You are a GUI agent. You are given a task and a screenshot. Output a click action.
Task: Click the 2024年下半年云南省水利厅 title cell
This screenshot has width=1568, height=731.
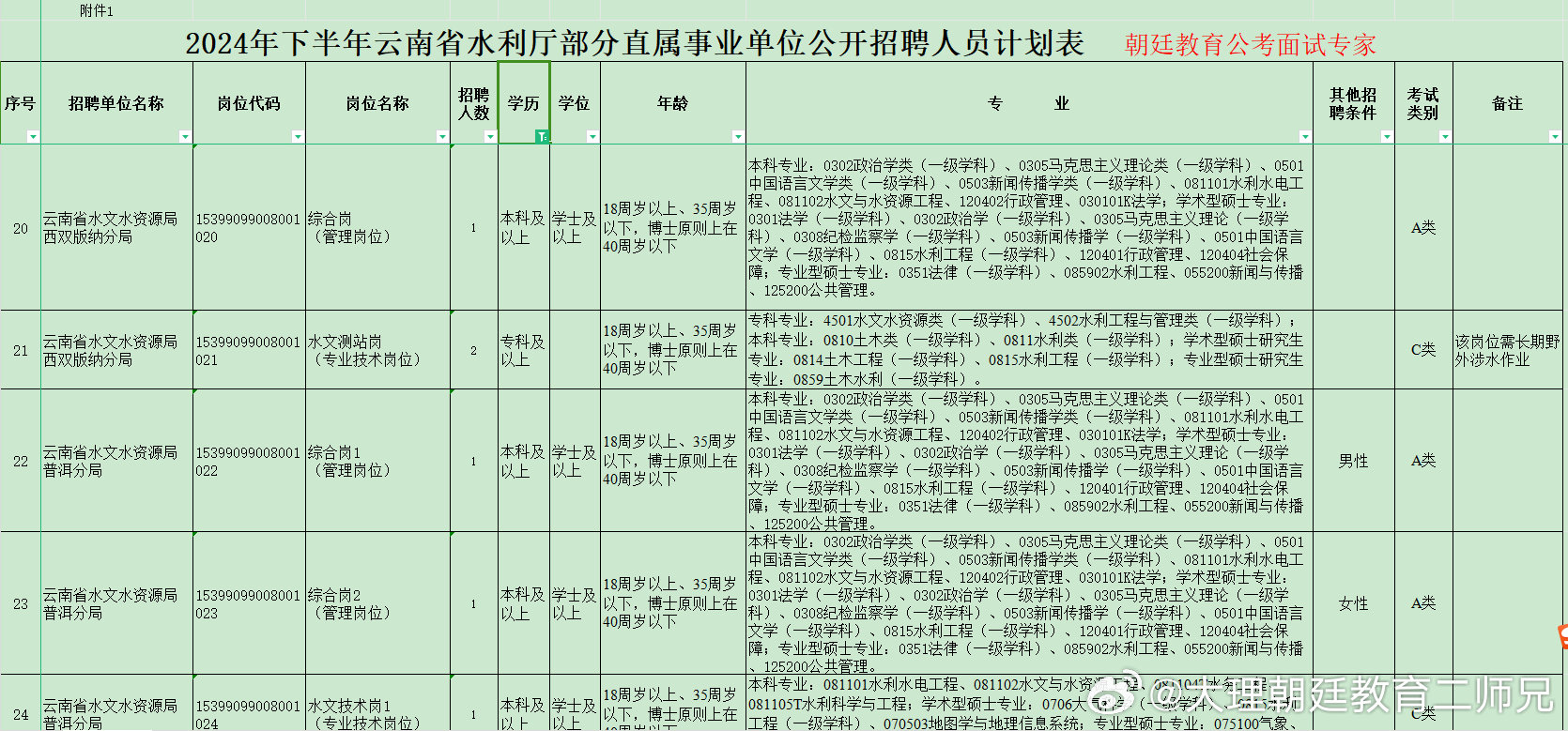tap(635, 43)
